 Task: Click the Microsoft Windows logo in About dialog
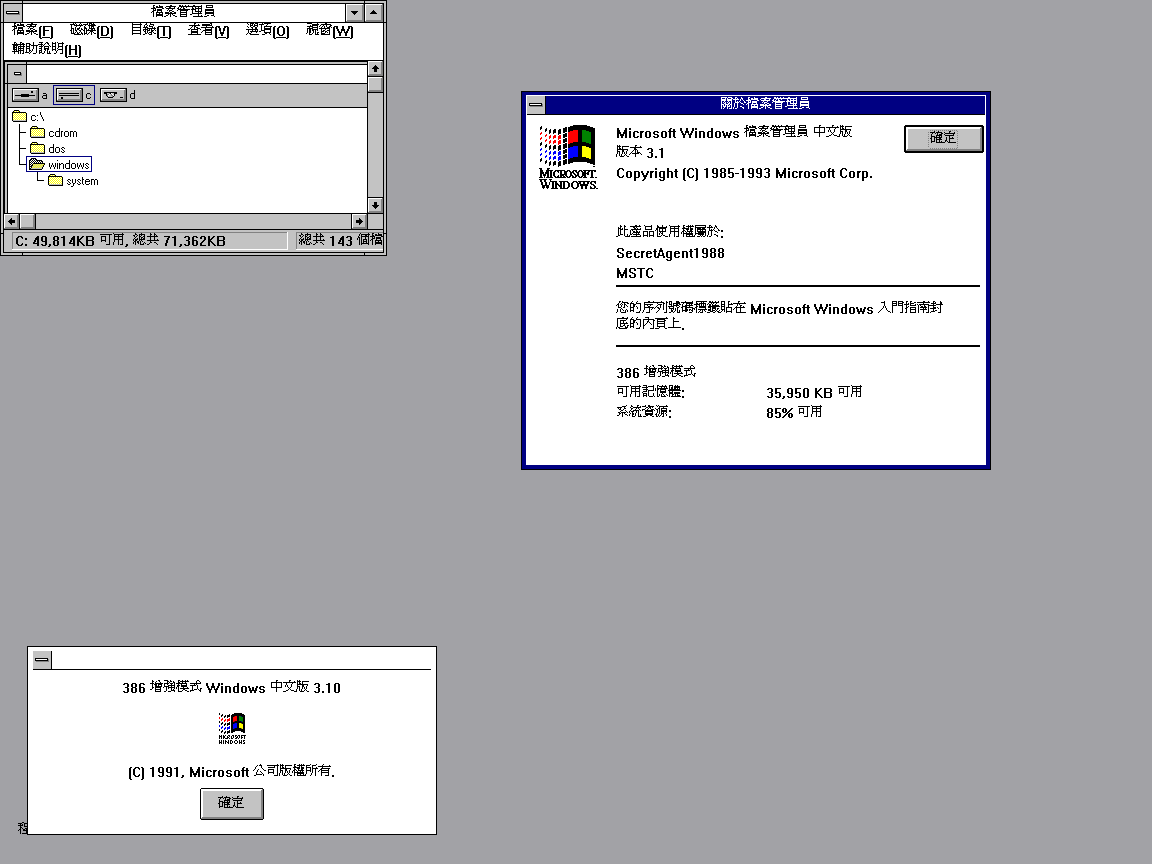click(568, 156)
